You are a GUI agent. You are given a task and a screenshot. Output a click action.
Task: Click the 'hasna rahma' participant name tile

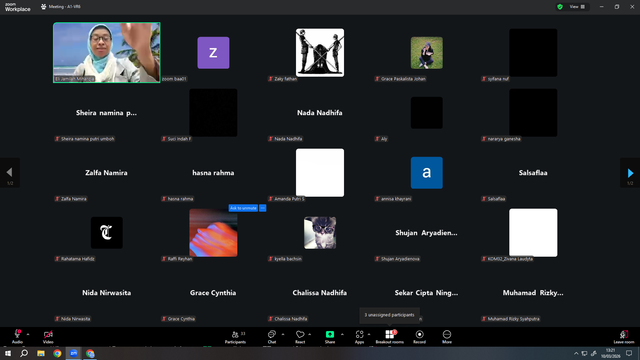tap(213, 173)
